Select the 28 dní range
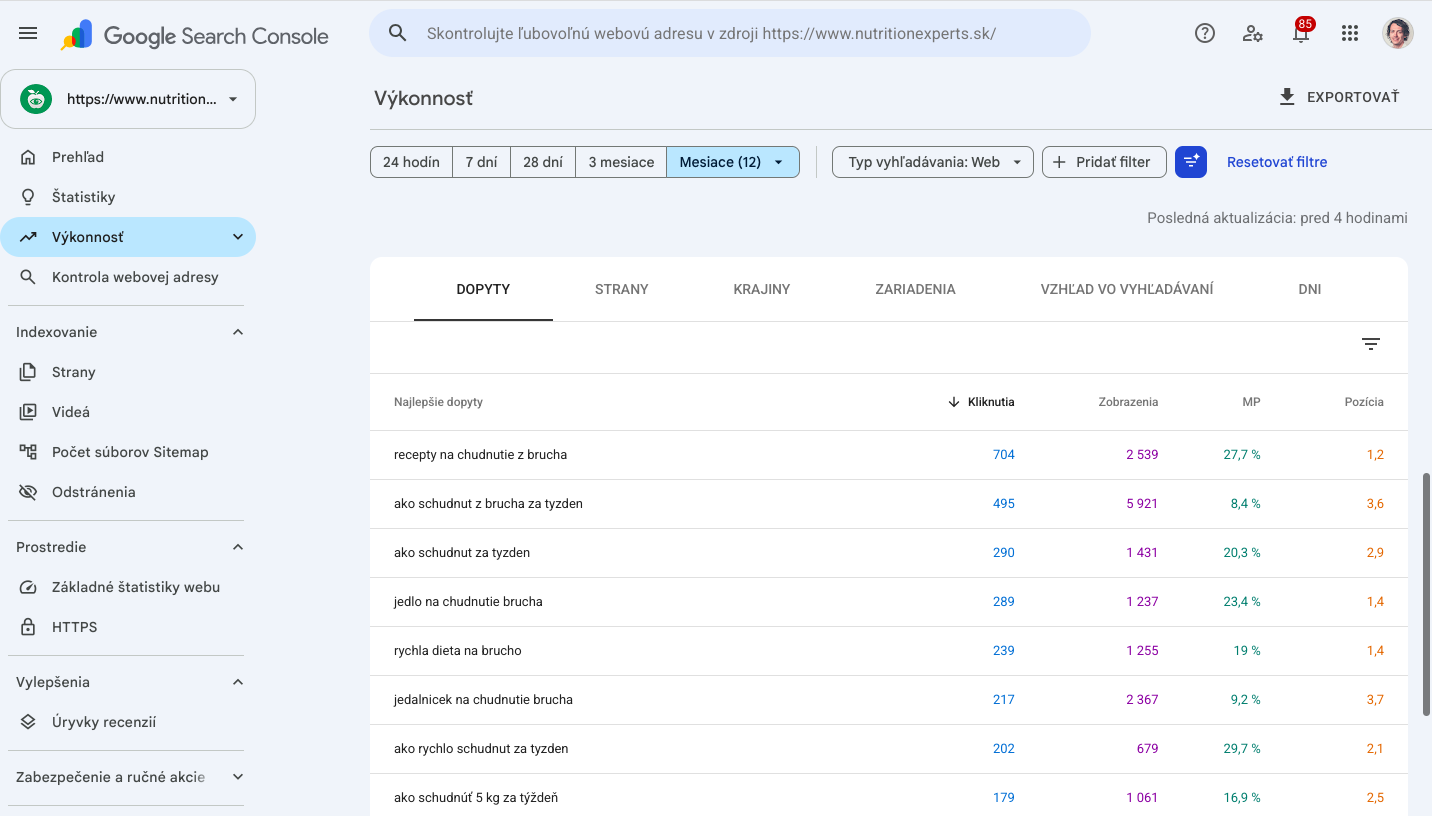This screenshot has width=1432, height=816. (543, 162)
